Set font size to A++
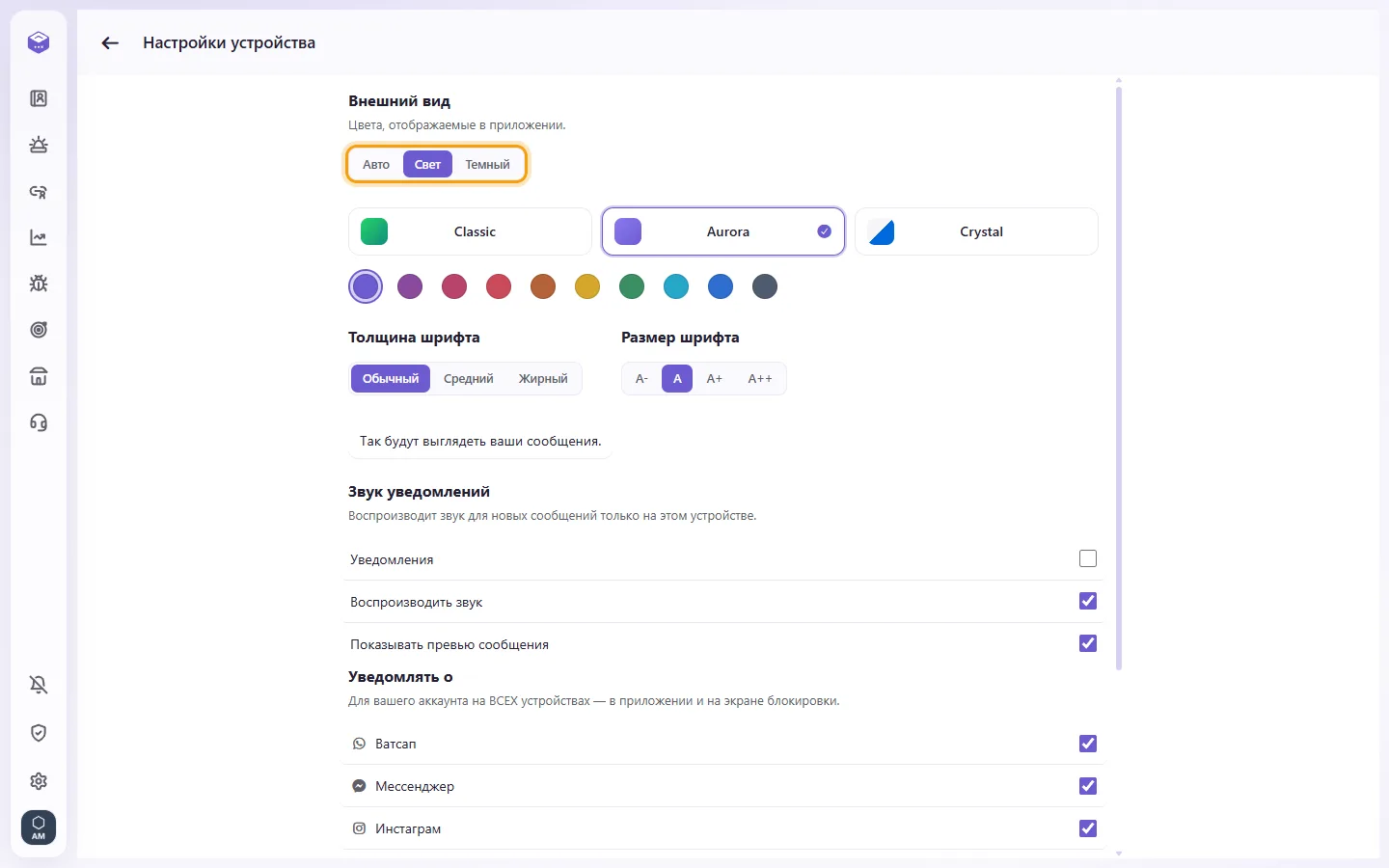 coord(760,379)
